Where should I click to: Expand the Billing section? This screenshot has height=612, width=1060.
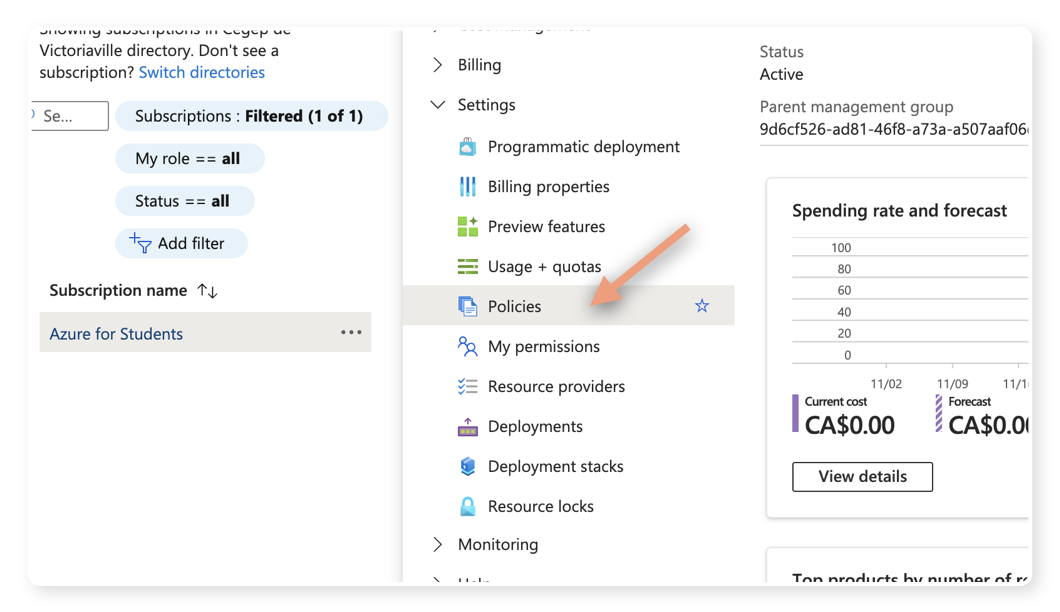point(437,65)
